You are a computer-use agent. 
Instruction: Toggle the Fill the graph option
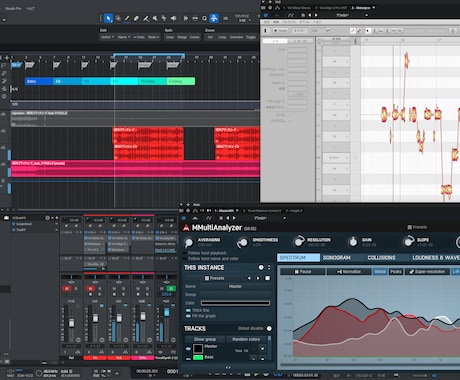[x=188, y=316]
